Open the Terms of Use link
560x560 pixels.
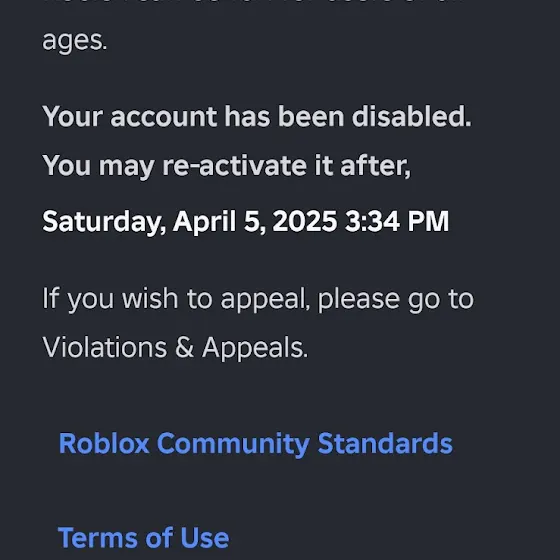tap(143, 538)
